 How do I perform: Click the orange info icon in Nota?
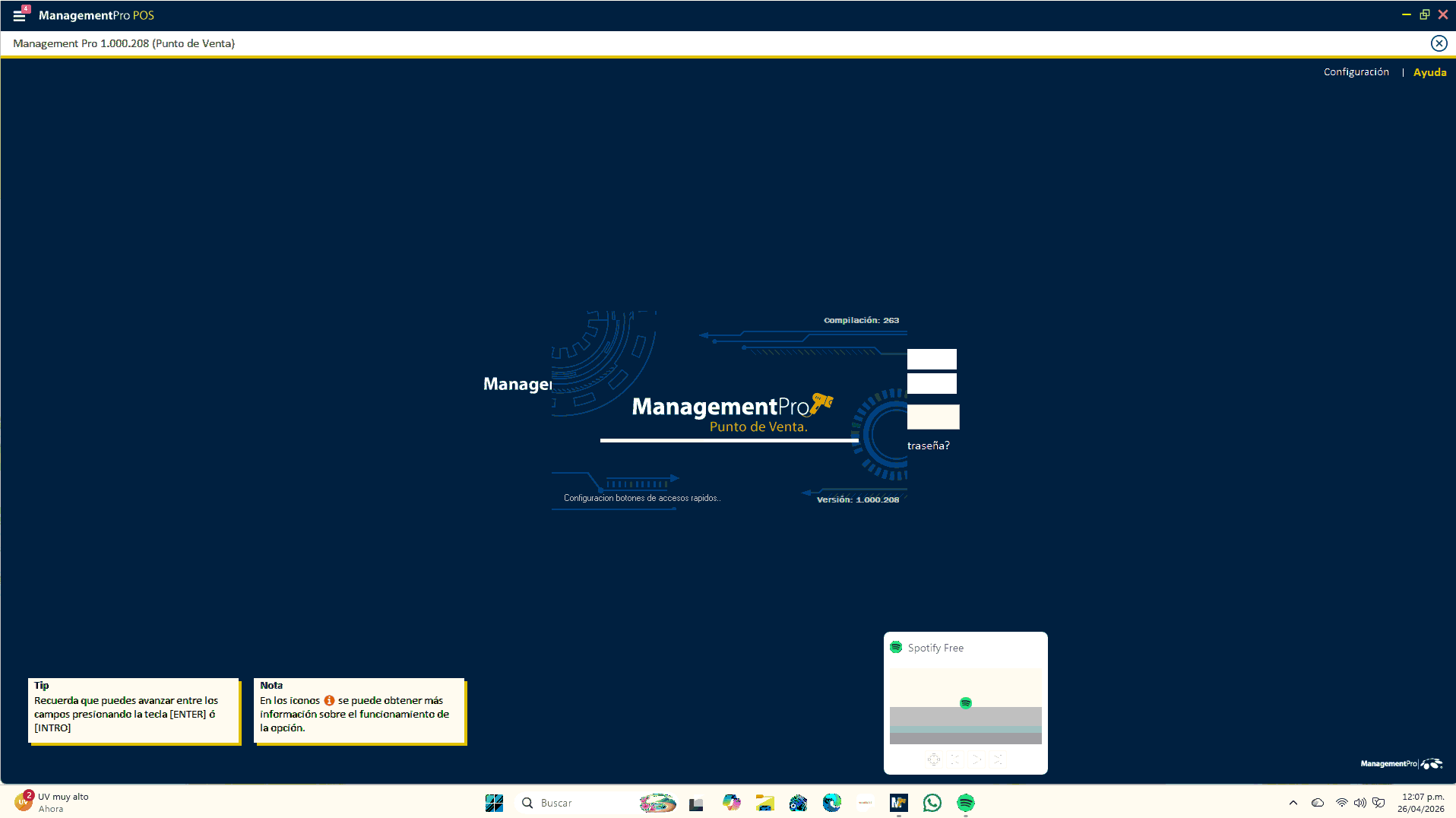click(329, 701)
